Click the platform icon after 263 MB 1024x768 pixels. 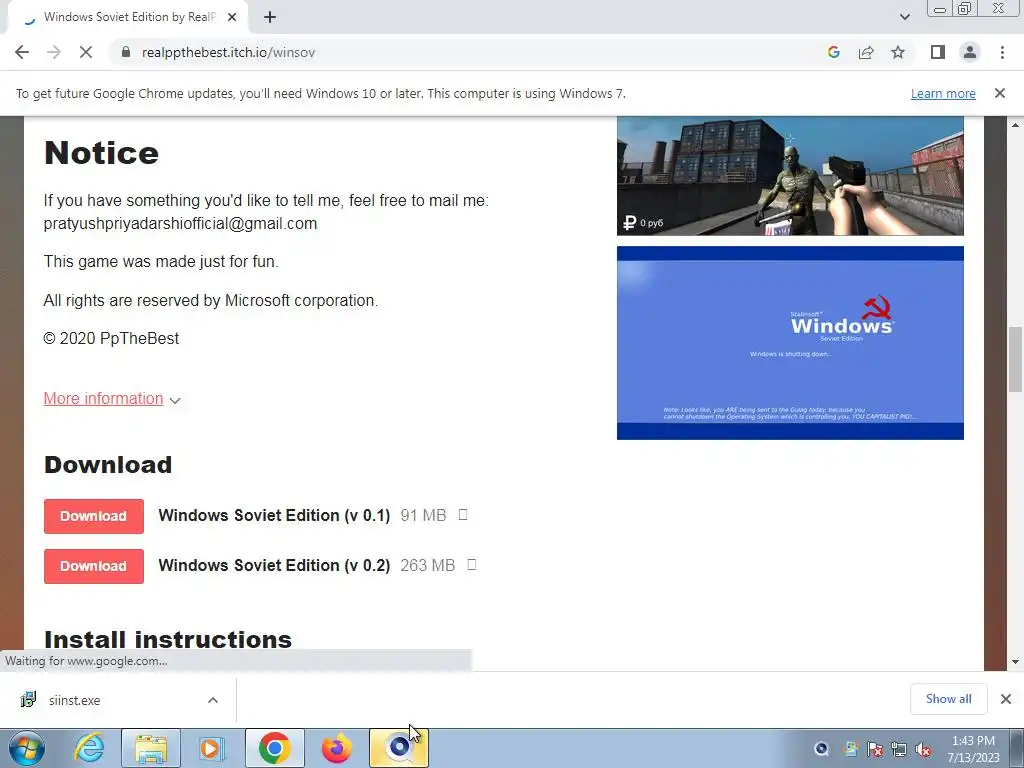coord(472,564)
